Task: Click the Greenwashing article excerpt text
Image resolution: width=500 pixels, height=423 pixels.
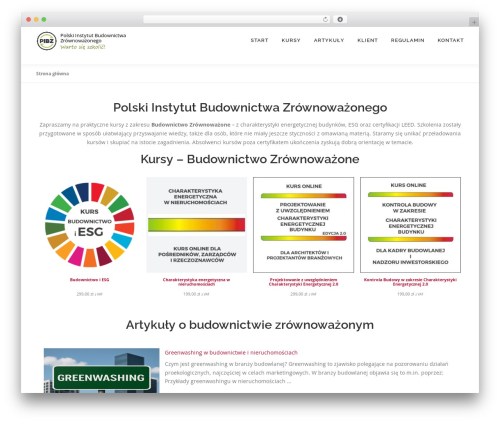Action: tap(306, 373)
